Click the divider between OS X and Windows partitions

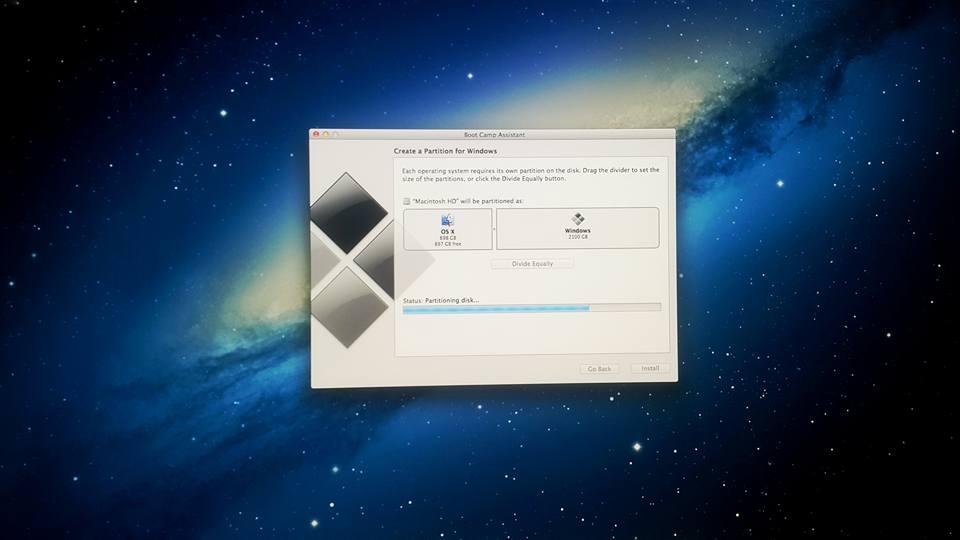494,228
